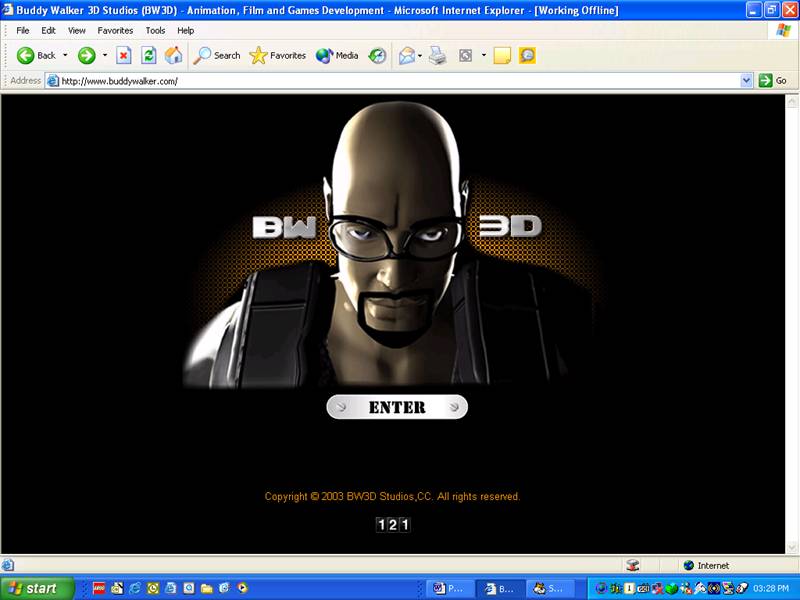Stop the page load with the red X
800x600 pixels.
(123, 55)
